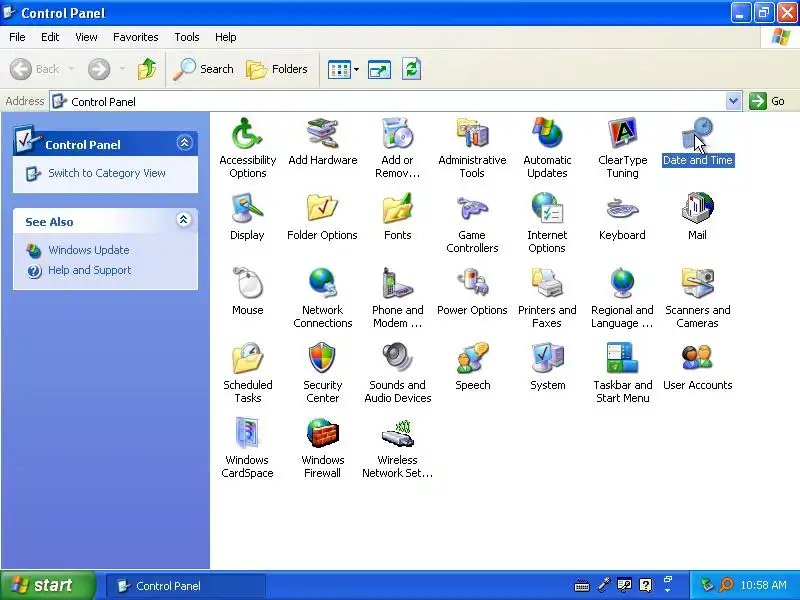
Task: Click the Up folder toolbar button
Action: [x=147, y=69]
